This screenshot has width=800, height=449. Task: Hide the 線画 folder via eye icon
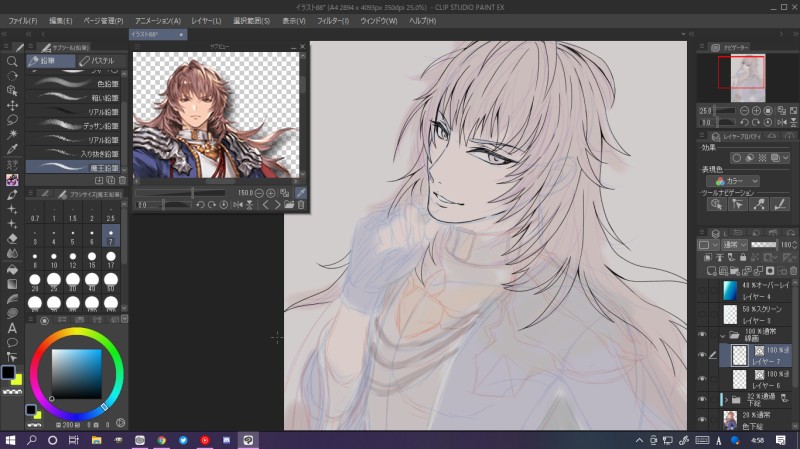click(x=702, y=335)
